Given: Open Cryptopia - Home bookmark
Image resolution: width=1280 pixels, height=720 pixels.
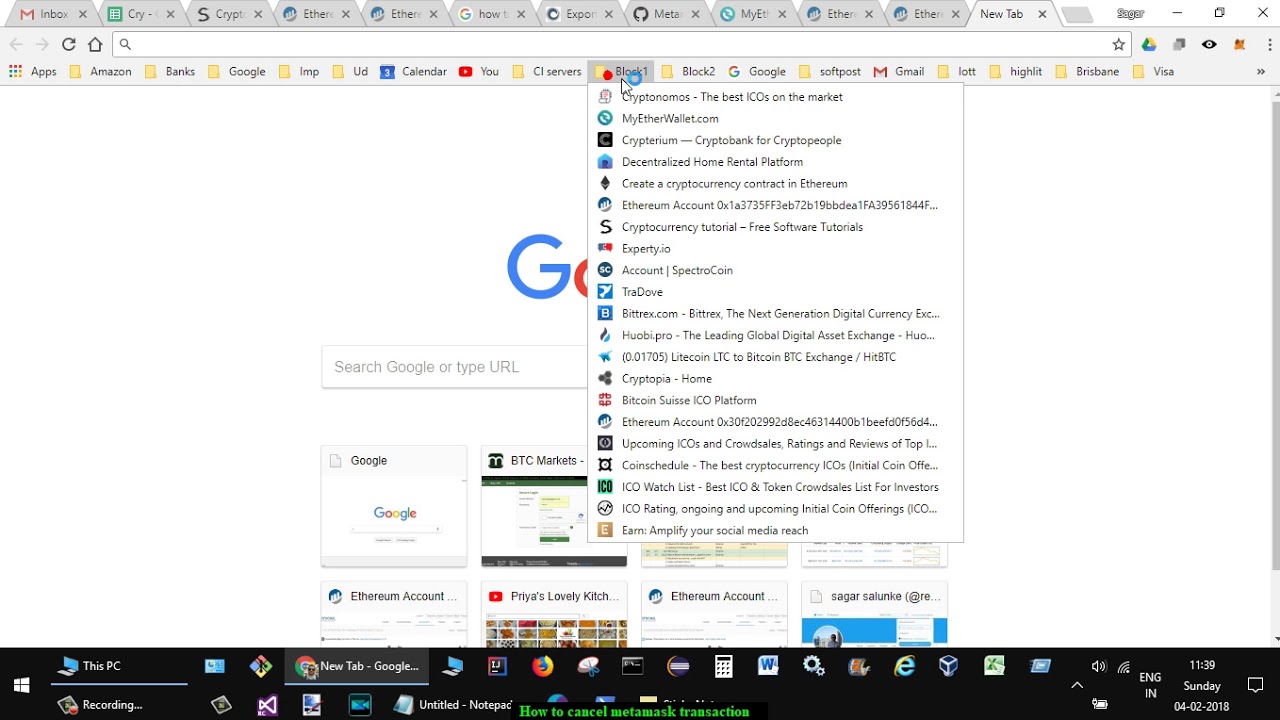Looking at the screenshot, I should tap(775, 379).
